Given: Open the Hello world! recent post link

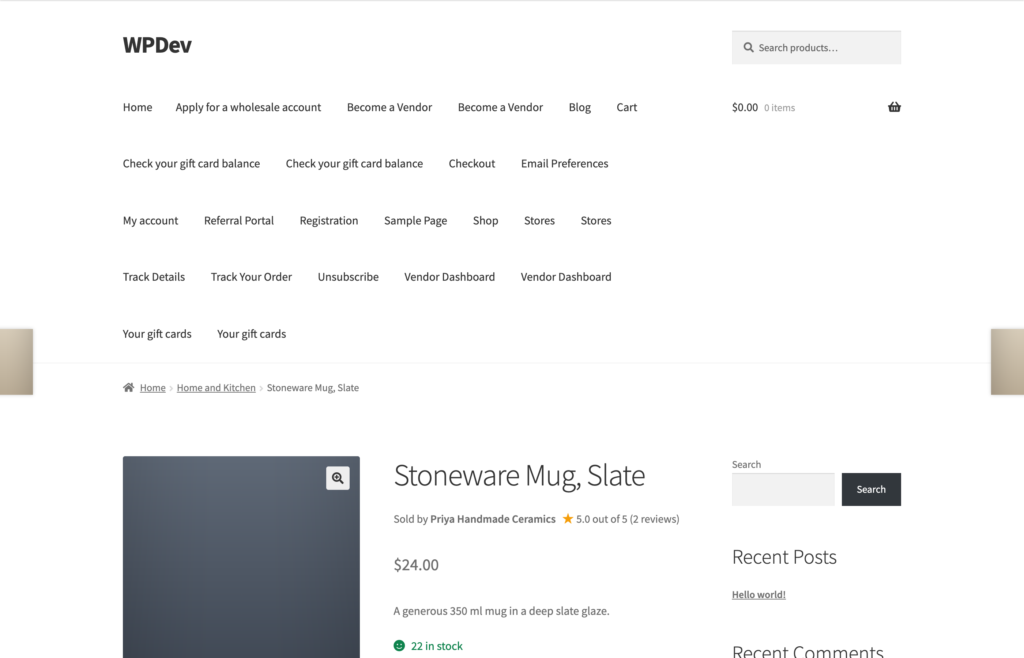Looking at the screenshot, I should (759, 595).
